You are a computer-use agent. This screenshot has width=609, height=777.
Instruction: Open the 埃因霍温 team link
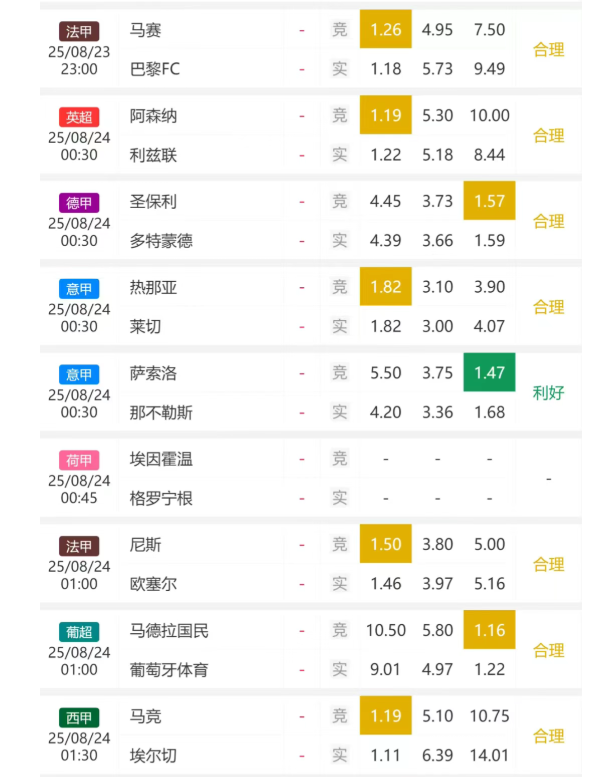tap(160, 459)
